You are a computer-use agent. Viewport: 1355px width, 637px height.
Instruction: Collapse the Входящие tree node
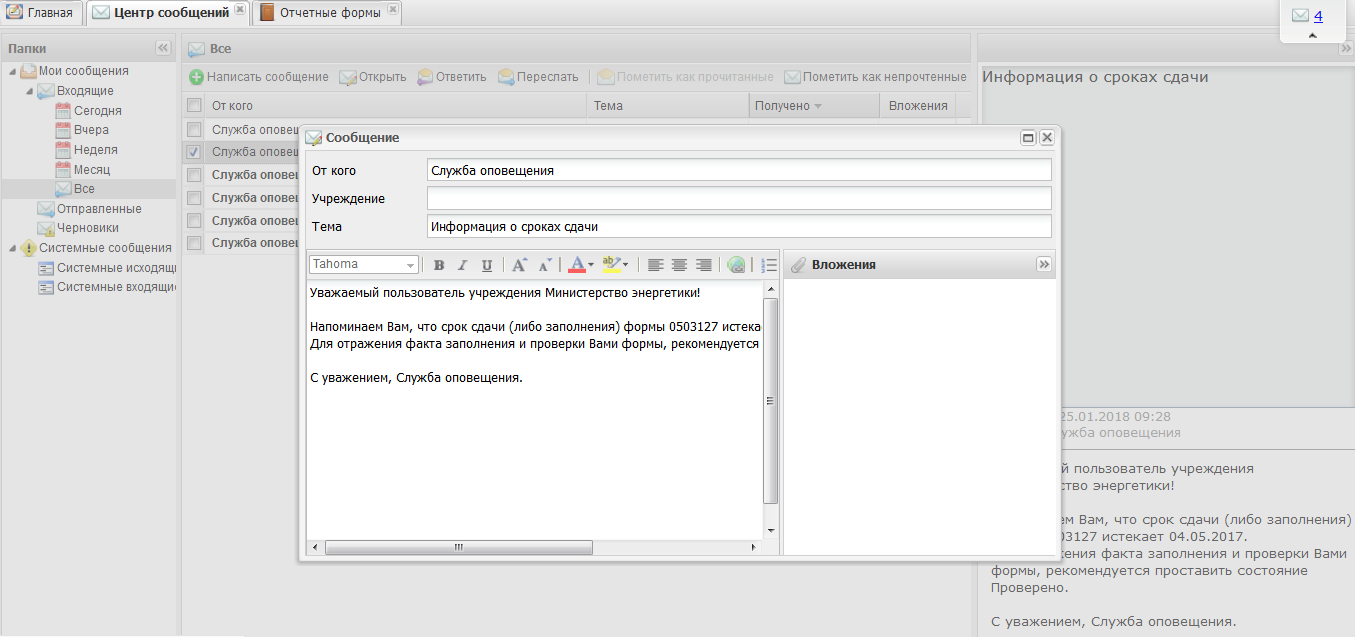click(29, 91)
